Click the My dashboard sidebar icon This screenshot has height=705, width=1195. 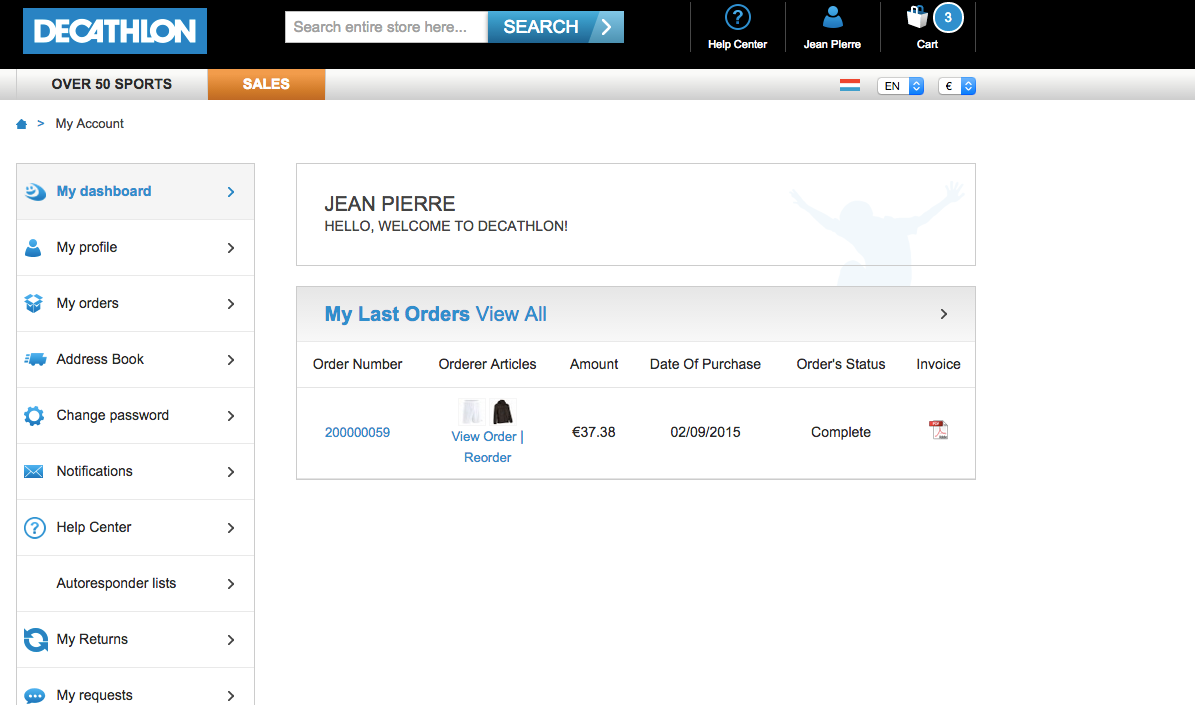(34, 191)
